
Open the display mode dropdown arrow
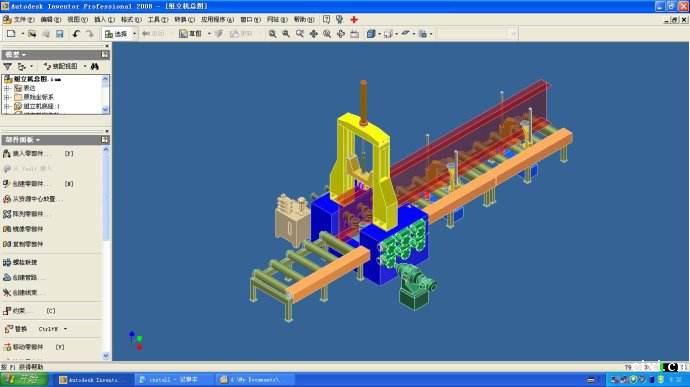pyautogui.click(x=379, y=34)
